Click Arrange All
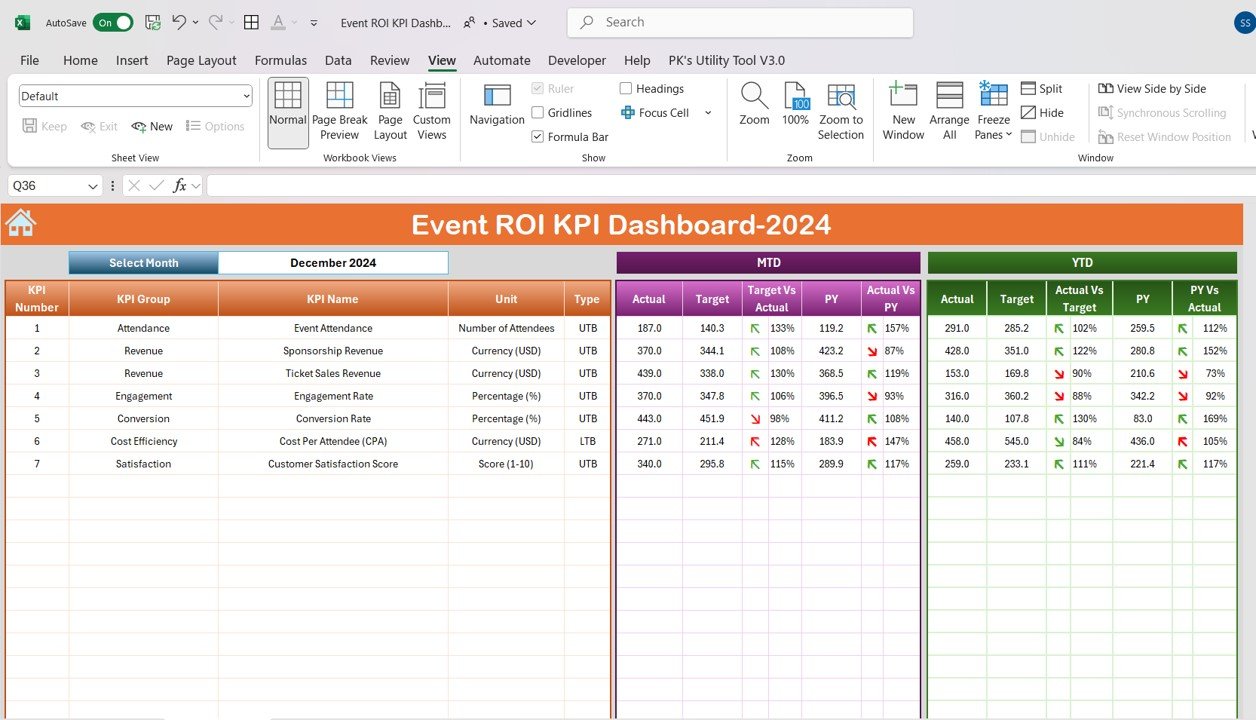1256x720 pixels. tap(949, 112)
